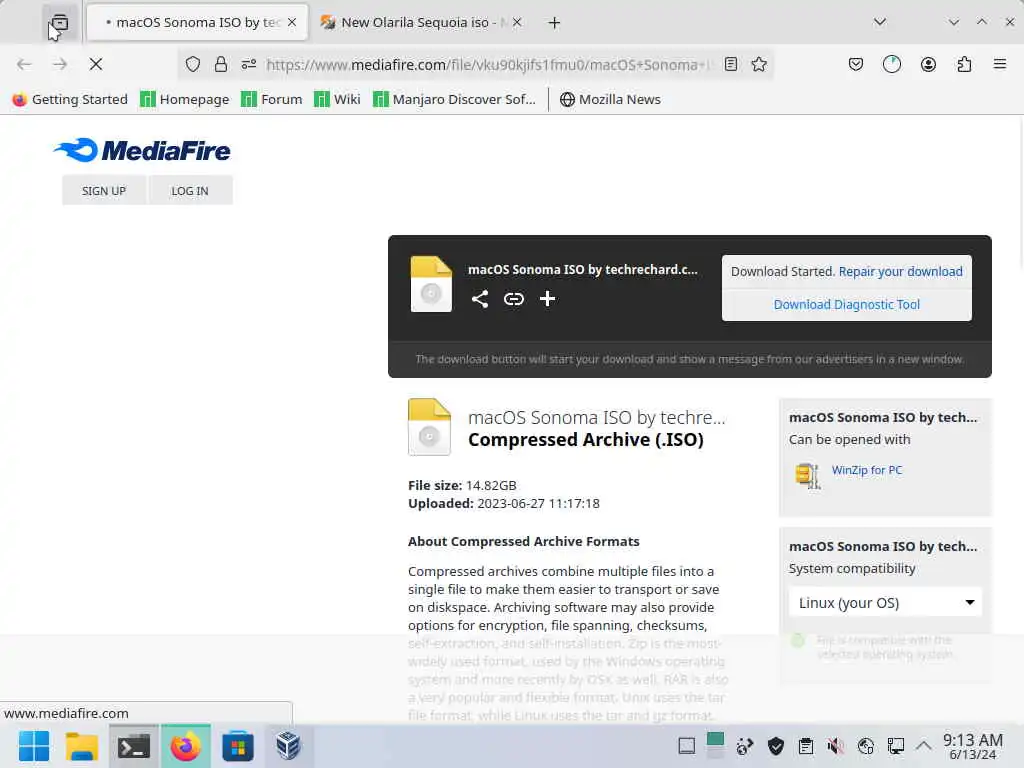Click the ISO file thumbnail in dark panel
1024x768 pixels.
(x=431, y=284)
